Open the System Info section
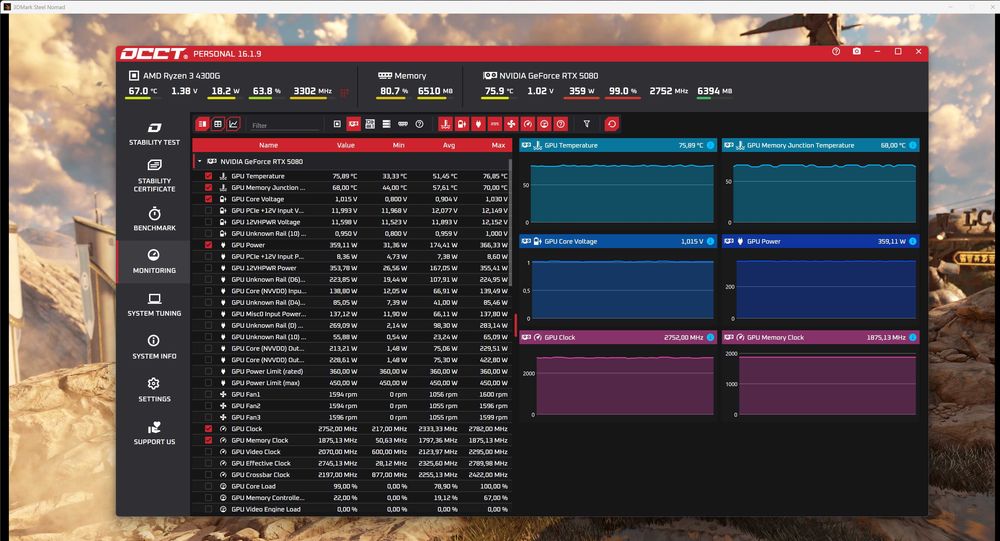The width and height of the screenshot is (1000, 541). (x=154, y=347)
